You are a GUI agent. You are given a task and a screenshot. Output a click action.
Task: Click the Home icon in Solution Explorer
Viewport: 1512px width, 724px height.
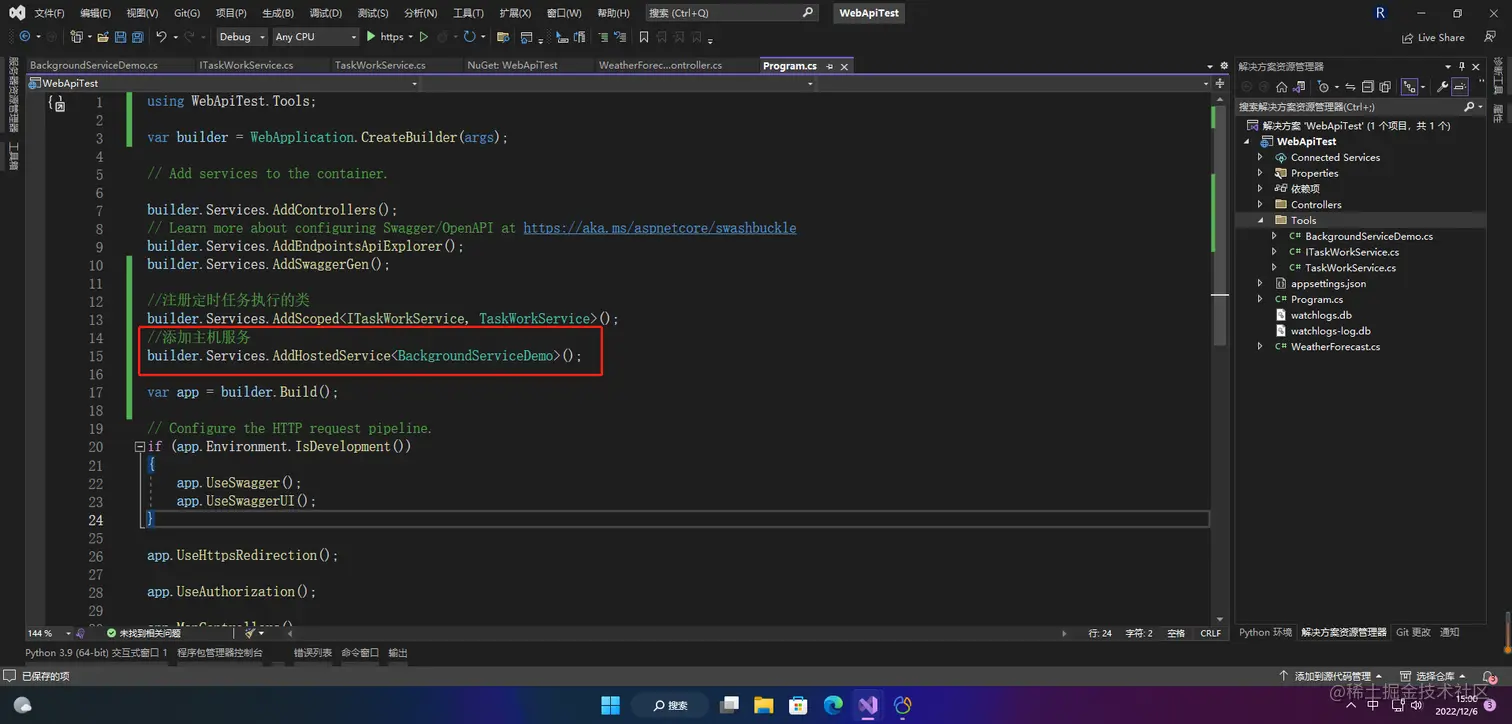(x=1282, y=87)
